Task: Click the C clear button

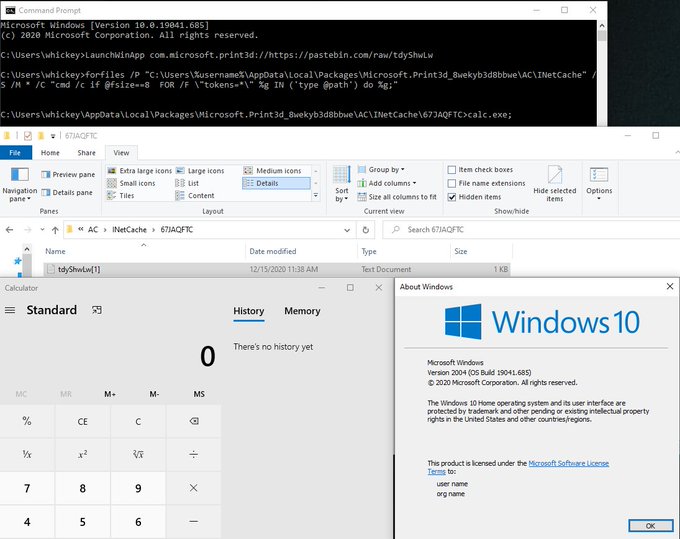Action: 138,421
